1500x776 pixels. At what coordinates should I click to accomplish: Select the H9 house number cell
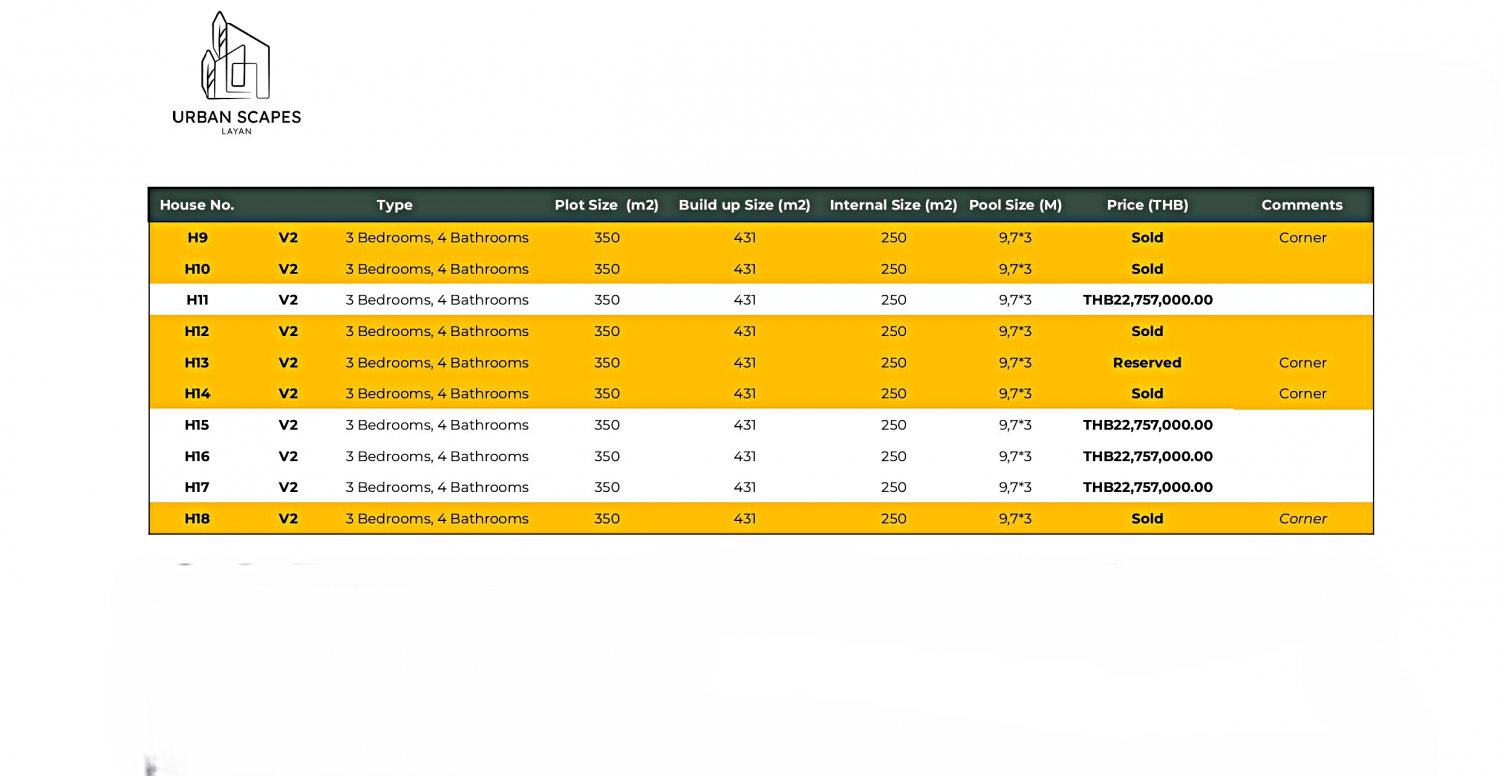pos(197,238)
